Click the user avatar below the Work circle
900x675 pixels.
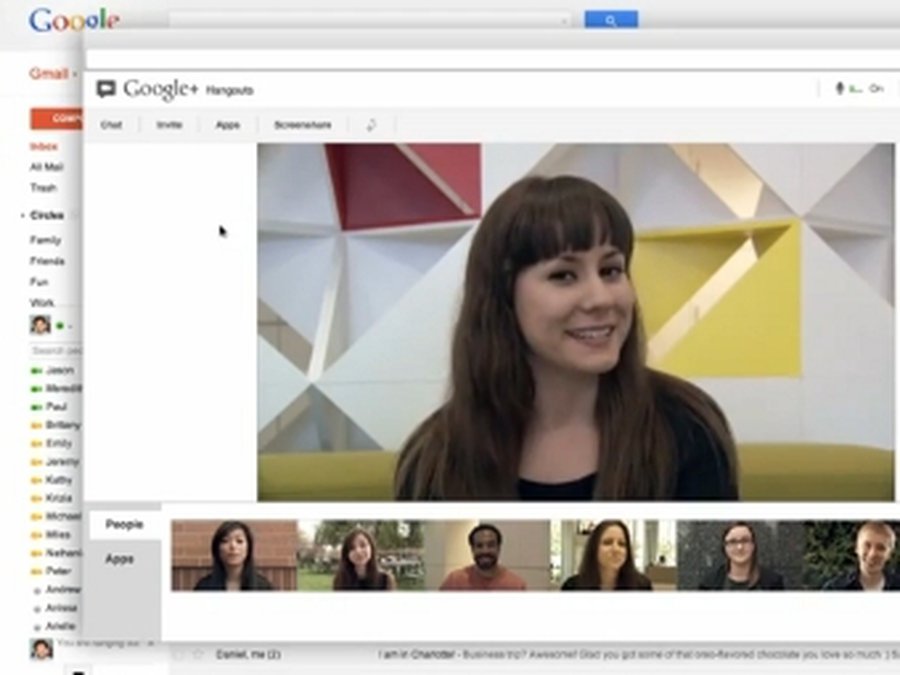click(x=40, y=325)
